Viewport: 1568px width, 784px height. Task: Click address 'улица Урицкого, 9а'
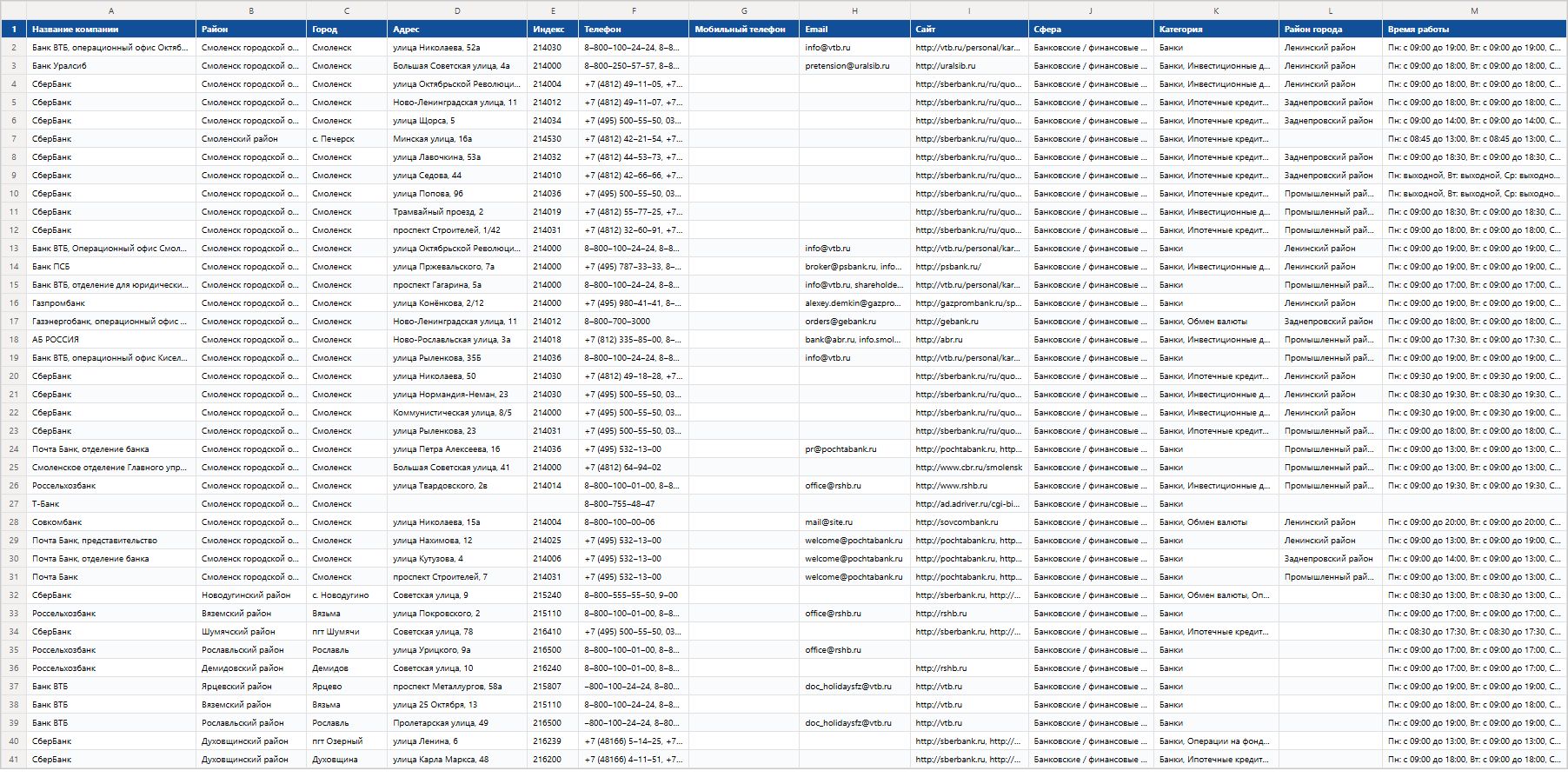(457, 650)
